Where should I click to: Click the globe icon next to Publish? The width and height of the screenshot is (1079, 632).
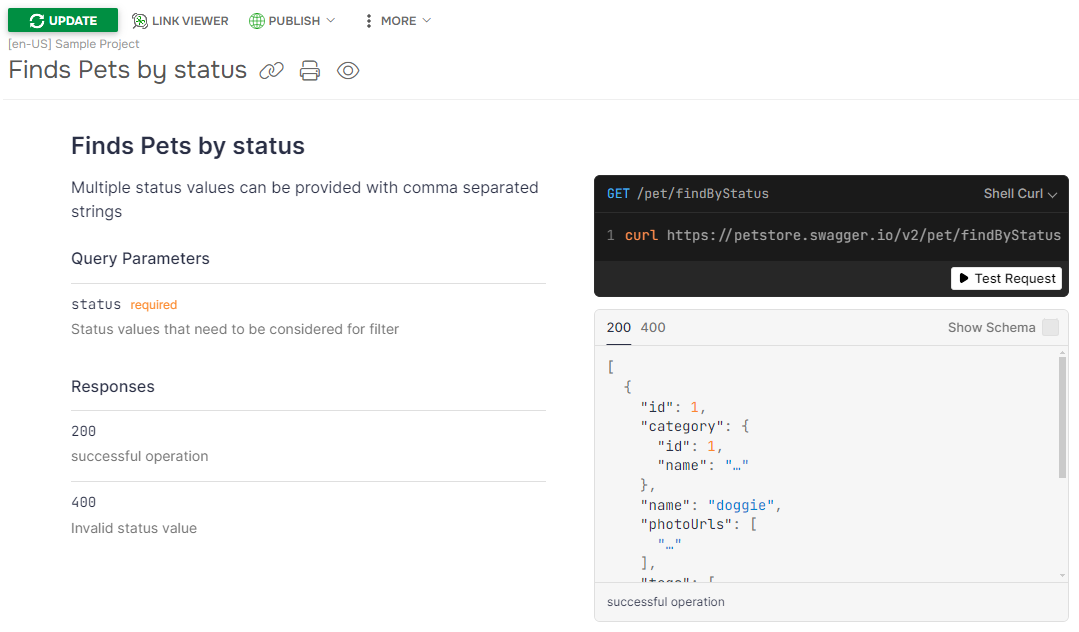(258, 20)
